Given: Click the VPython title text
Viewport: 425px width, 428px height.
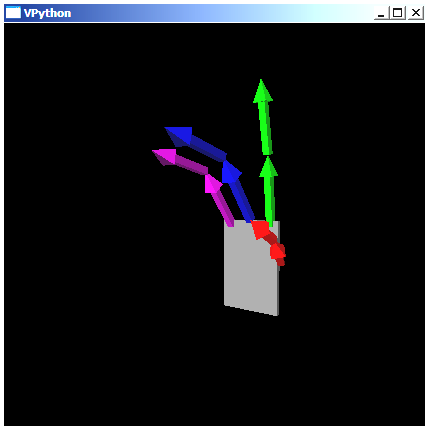Looking at the screenshot, I should tap(47, 13).
